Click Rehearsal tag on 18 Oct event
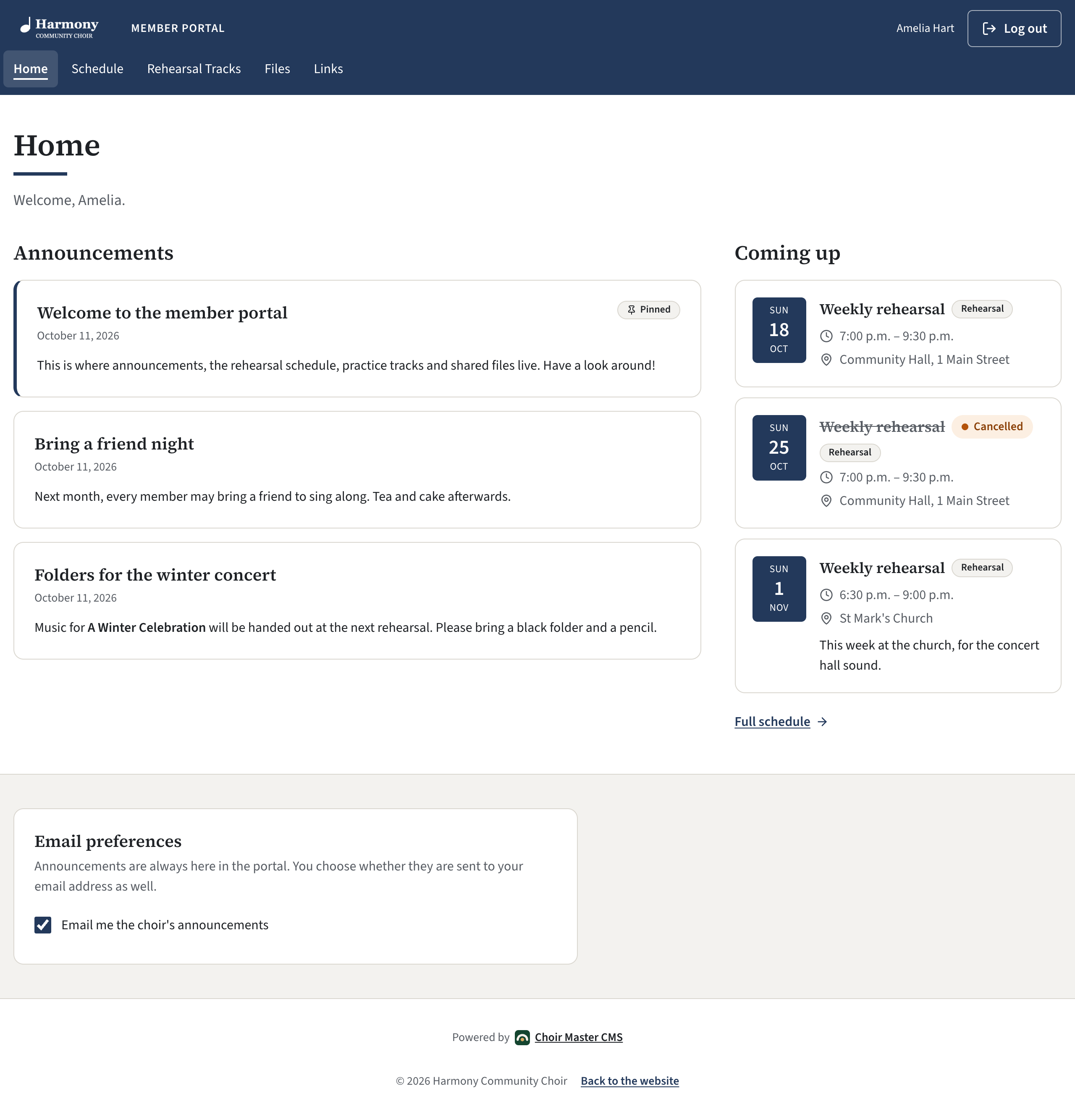 (982, 309)
